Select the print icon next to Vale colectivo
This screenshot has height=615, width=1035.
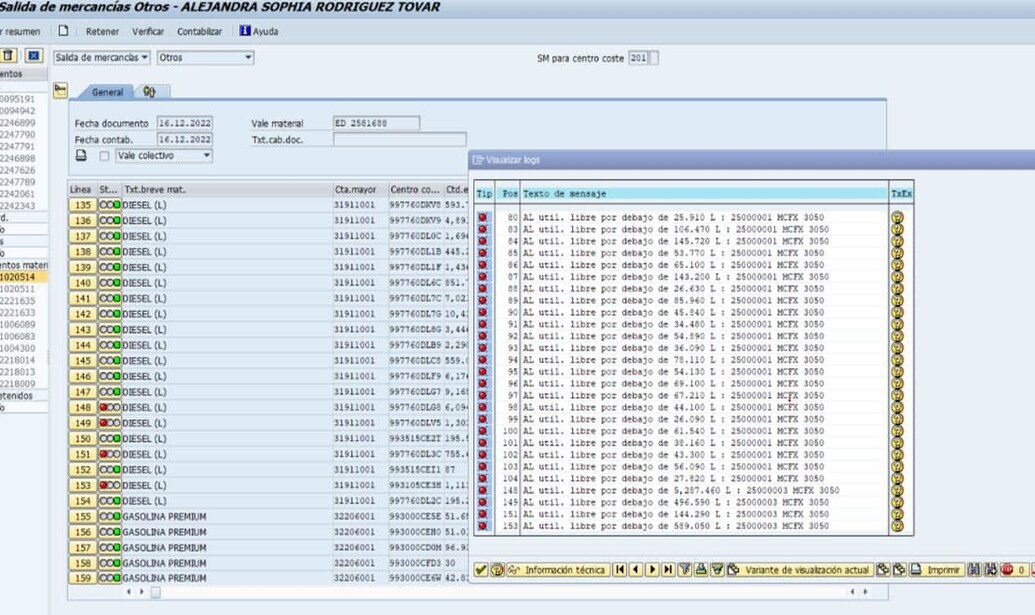(x=81, y=155)
